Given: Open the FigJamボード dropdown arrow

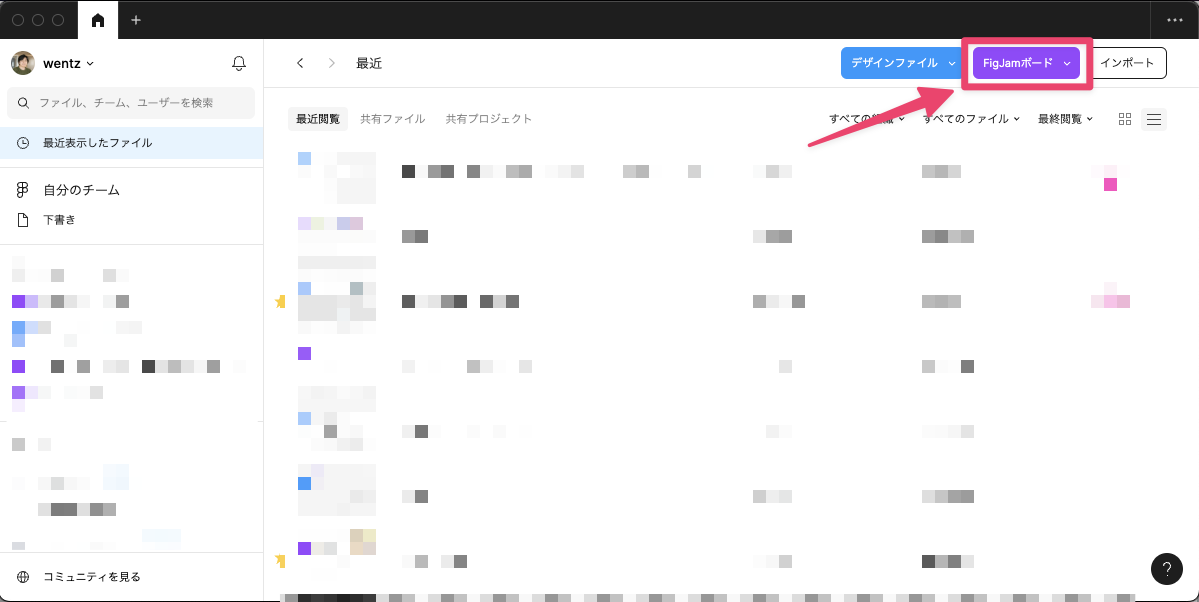Looking at the screenshot, I should point(1067,63).
